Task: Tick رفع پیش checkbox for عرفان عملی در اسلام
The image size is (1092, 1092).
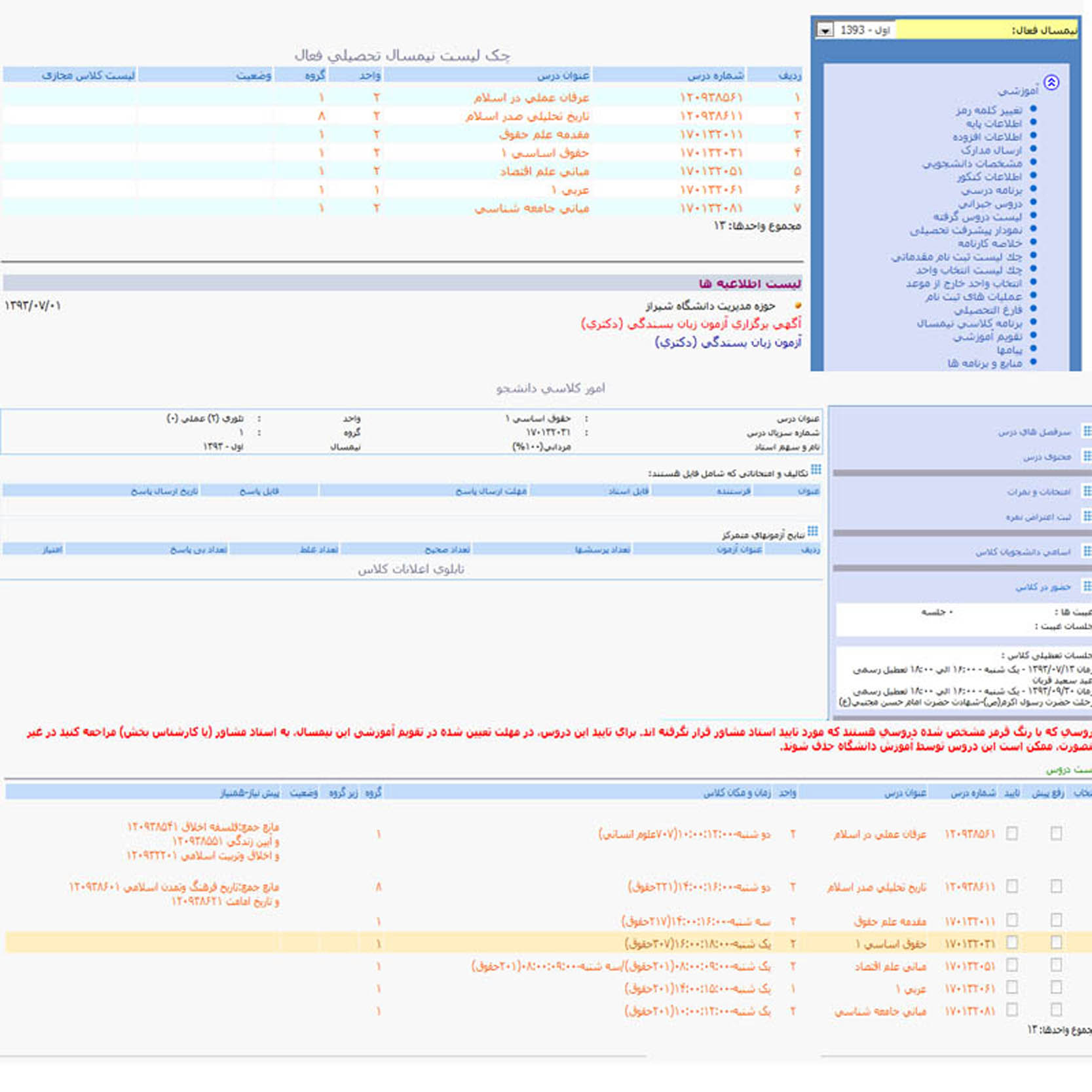Action: pyautogui.click(x=1056, y=833)
